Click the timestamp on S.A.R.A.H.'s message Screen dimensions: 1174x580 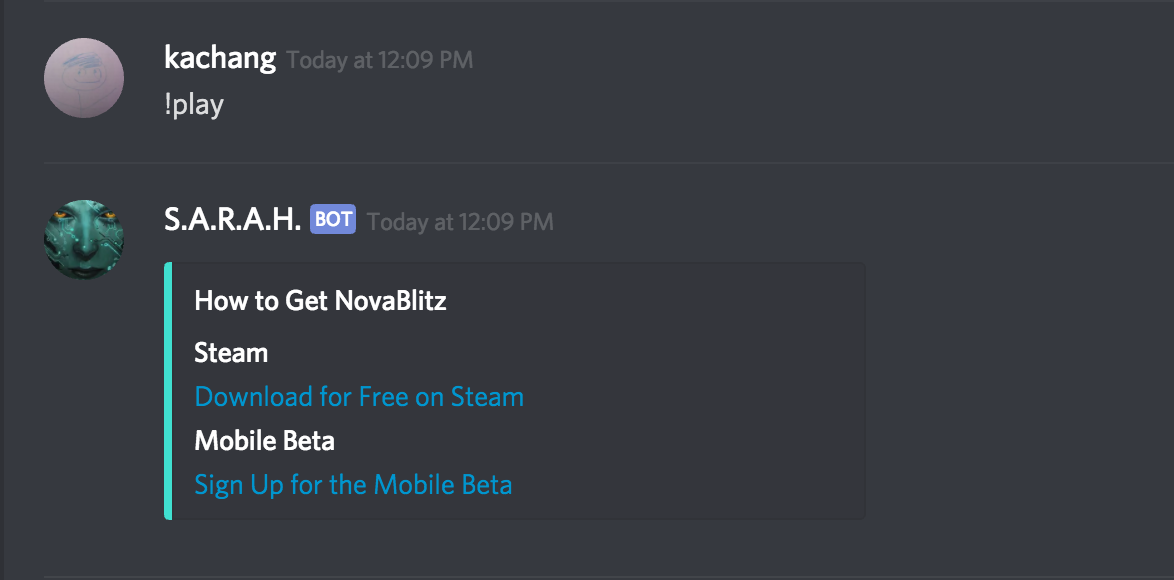click(460, 221)
